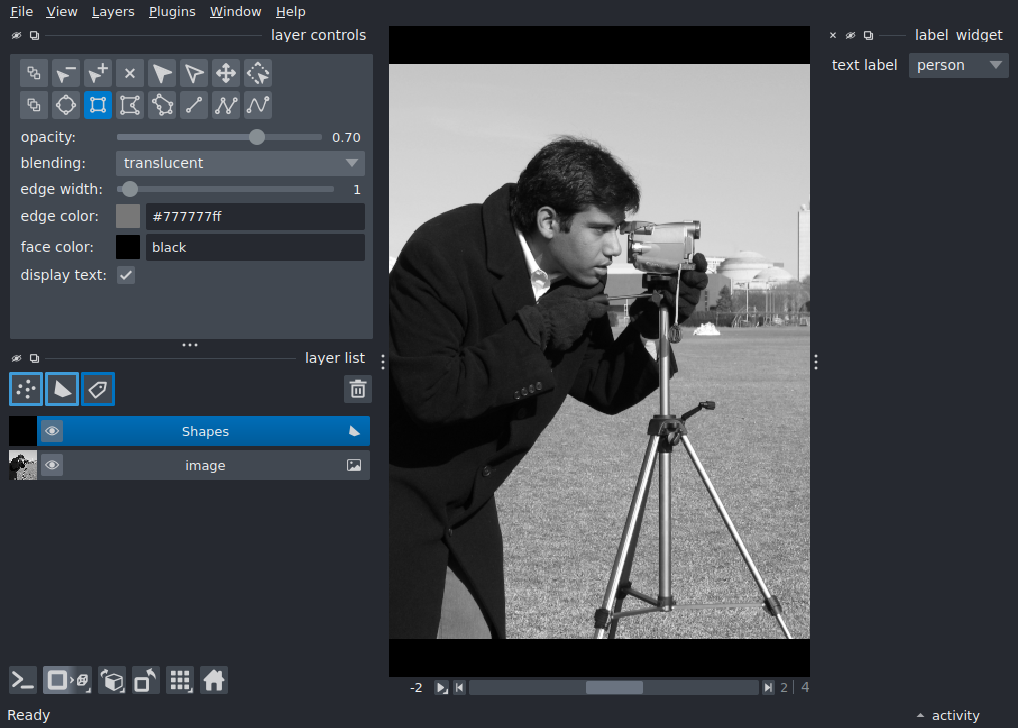Click the Shapes layer thumbnail
This screenshot has width=1018, height=728.
tap(23, 431)
